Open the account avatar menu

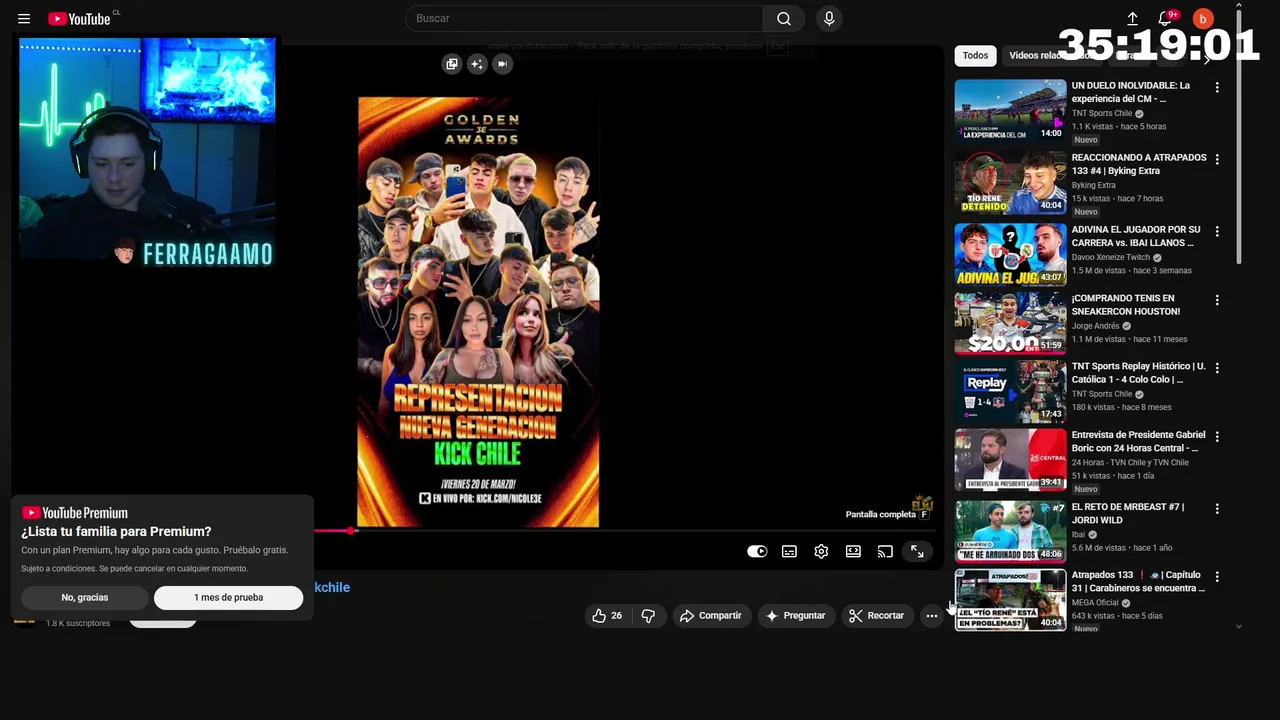pos(1203,18)
